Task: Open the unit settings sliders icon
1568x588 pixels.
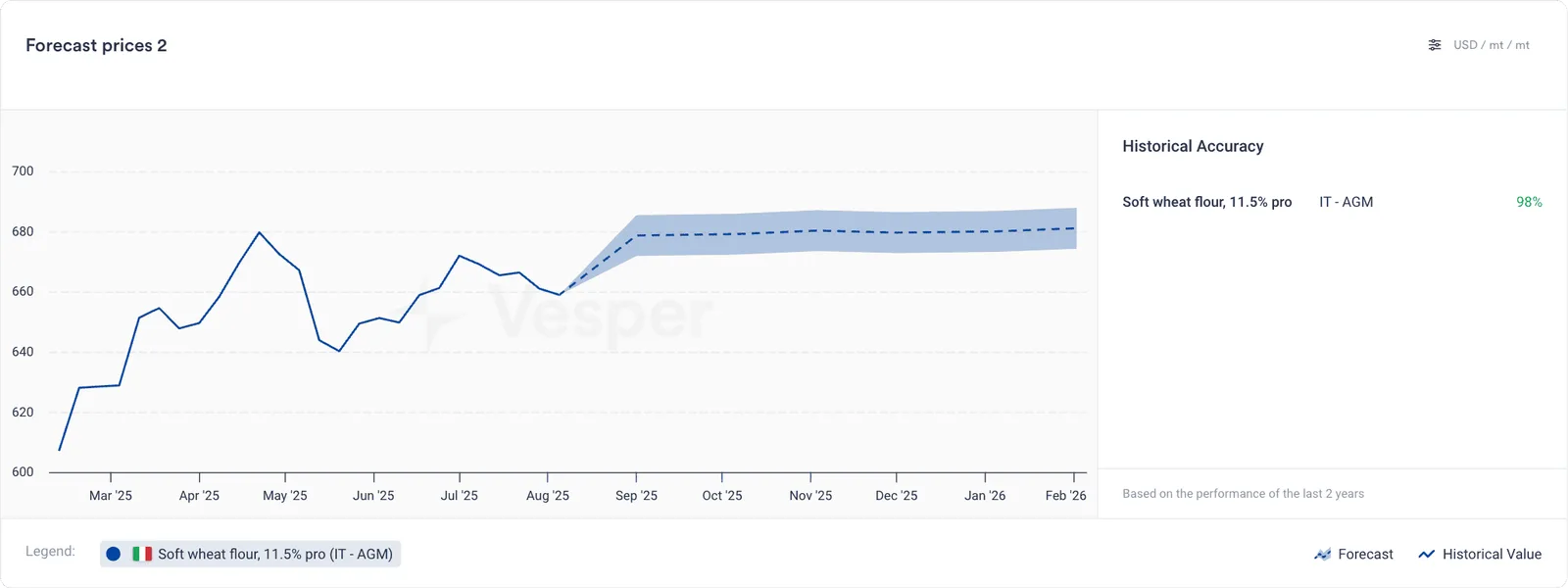Action: pyautogui.click(x=1435, y=45)
